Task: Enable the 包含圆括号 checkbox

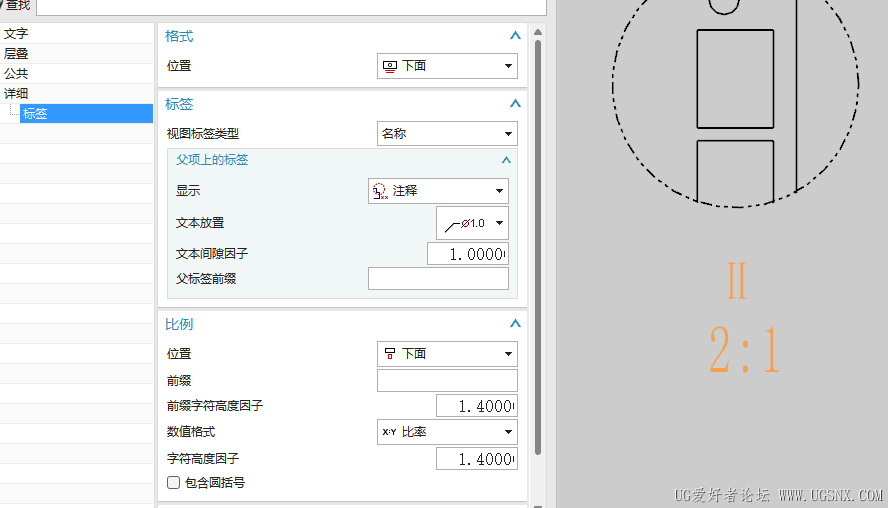Action: 173,483
